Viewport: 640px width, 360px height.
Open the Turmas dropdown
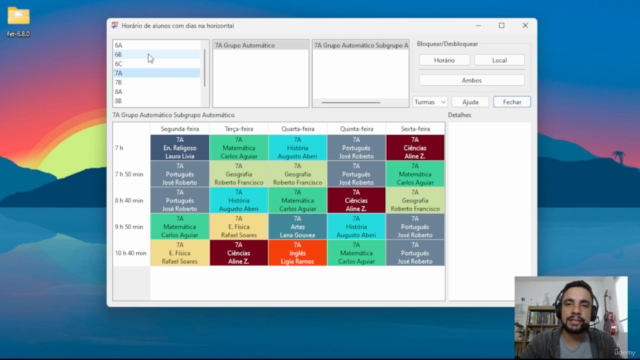tap(430, 102)
